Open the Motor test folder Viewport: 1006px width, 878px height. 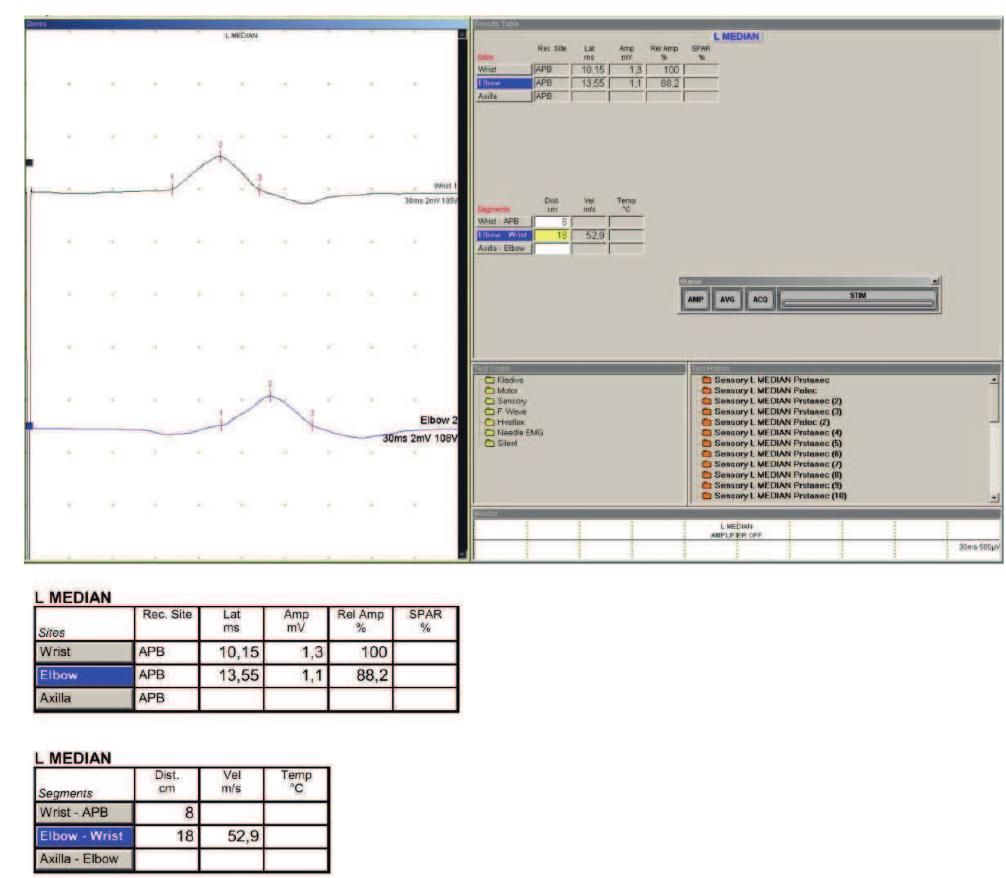pyautogui.click(x=508, y=391)
